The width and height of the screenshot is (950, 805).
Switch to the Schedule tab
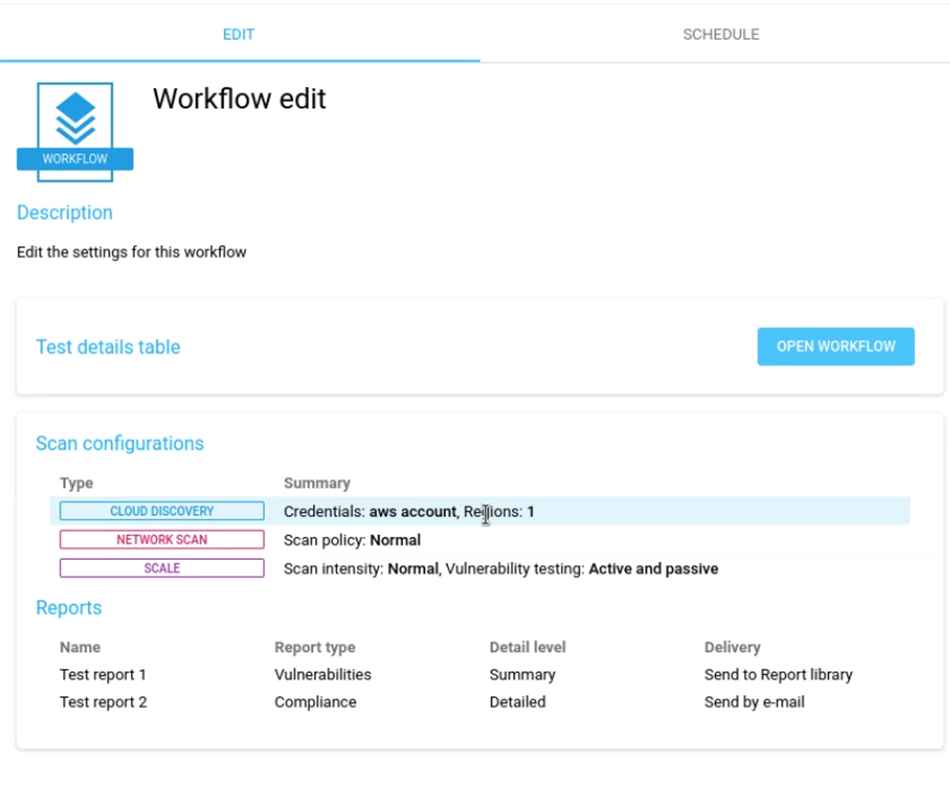tap(720, 34)
